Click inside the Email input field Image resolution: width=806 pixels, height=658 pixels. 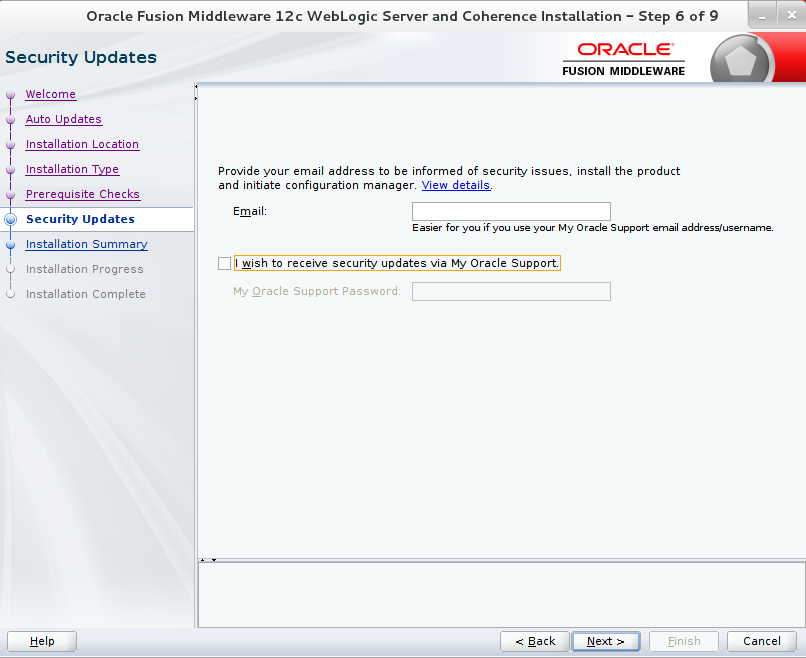tap(511, 211)
